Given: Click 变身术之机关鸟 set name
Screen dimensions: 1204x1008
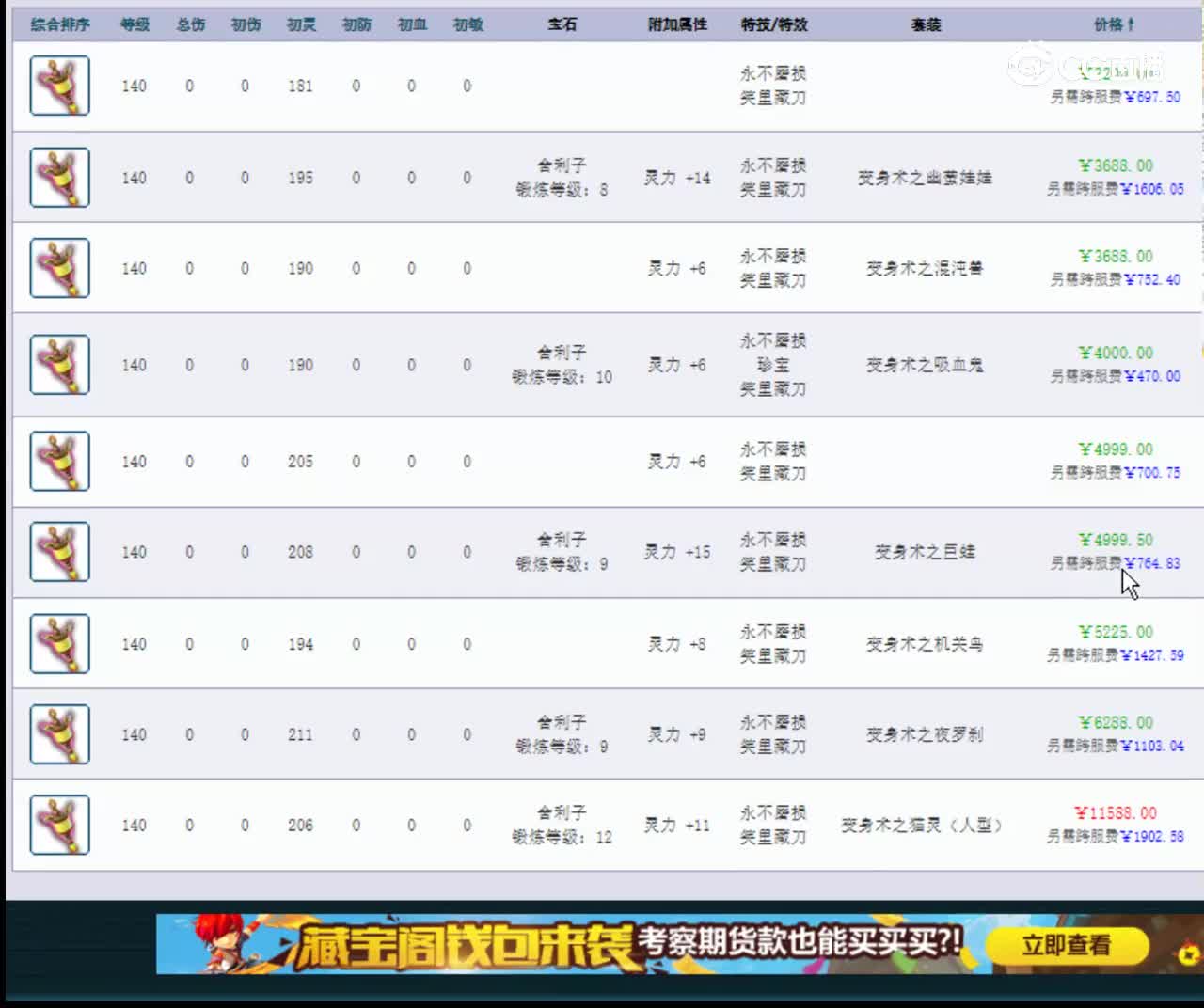Looking at the screenshot, I should 925,644.
